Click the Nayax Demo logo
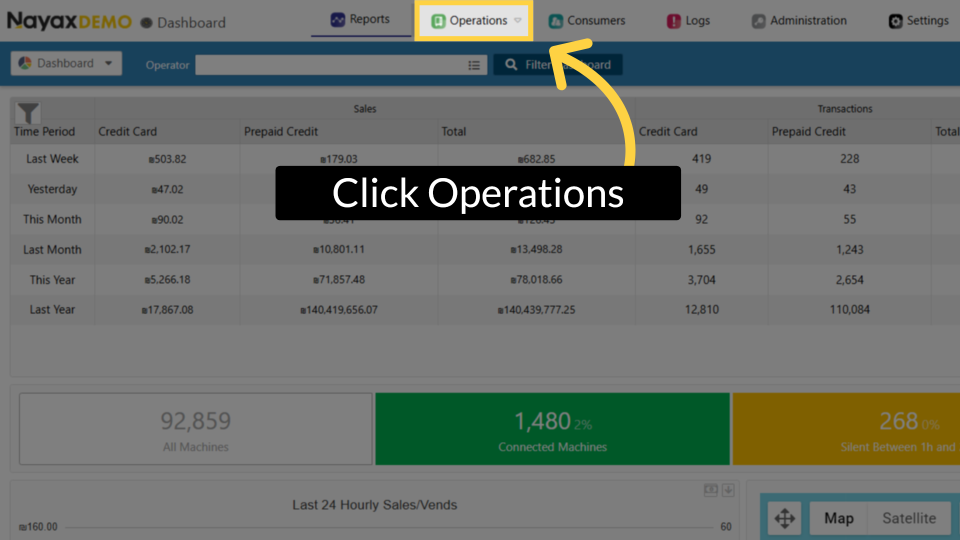 (x=70, y=21)
